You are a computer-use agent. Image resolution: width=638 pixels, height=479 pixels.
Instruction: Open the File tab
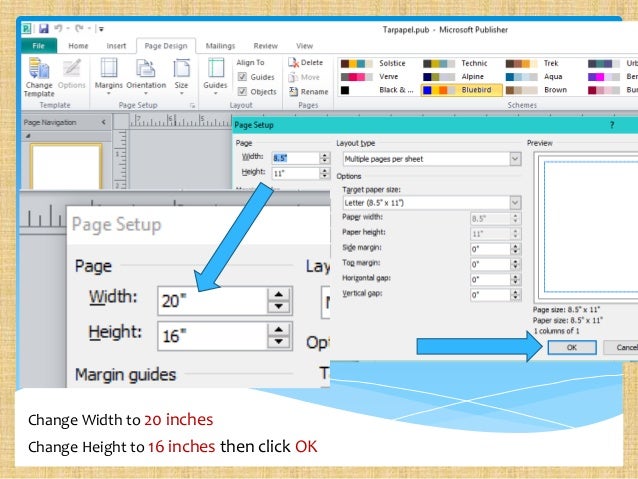(39, 46)
